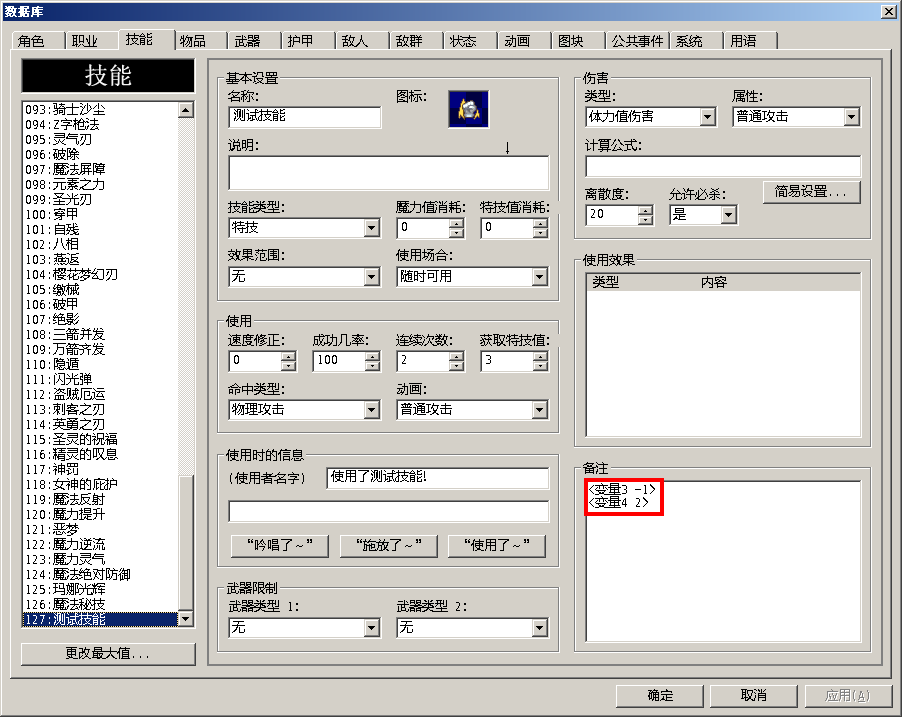
Task: Select skill 097:魔法屏障
Action: tap(100, 169)
